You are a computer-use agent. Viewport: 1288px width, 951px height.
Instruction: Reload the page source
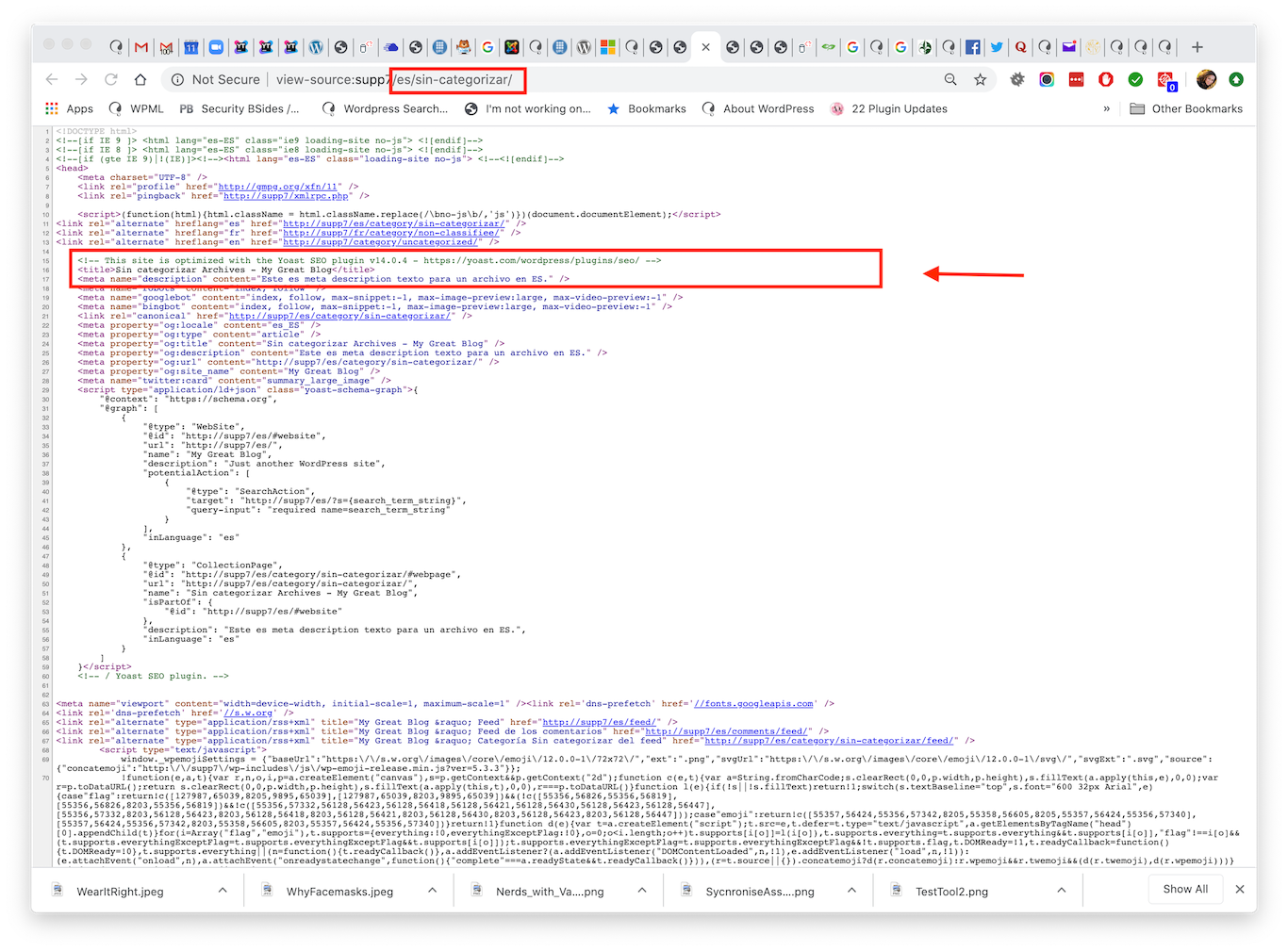click(x=111, y=80)
